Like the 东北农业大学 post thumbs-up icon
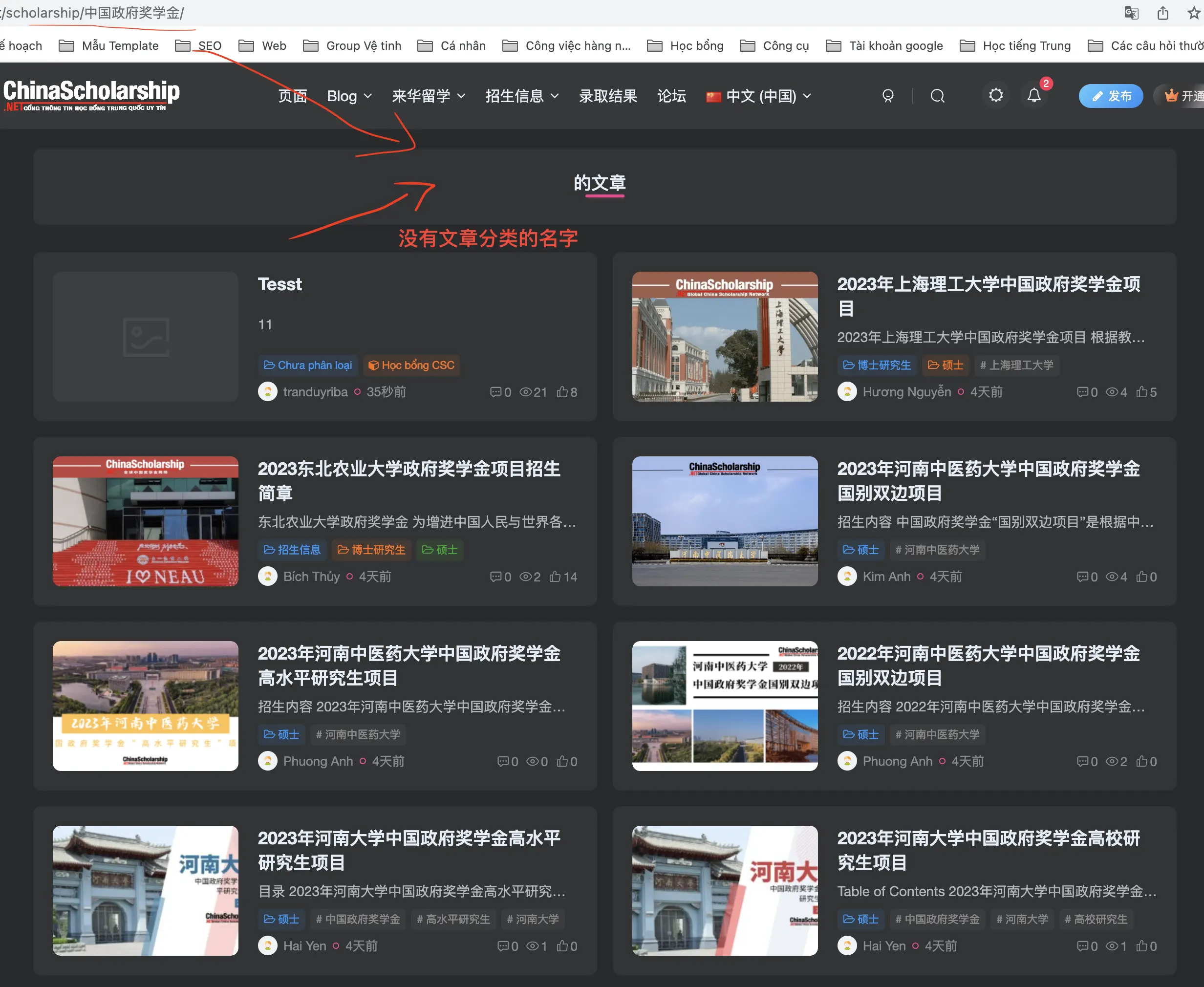The height and width of the screenshot is (987, 1204). [x=556, y=577]
